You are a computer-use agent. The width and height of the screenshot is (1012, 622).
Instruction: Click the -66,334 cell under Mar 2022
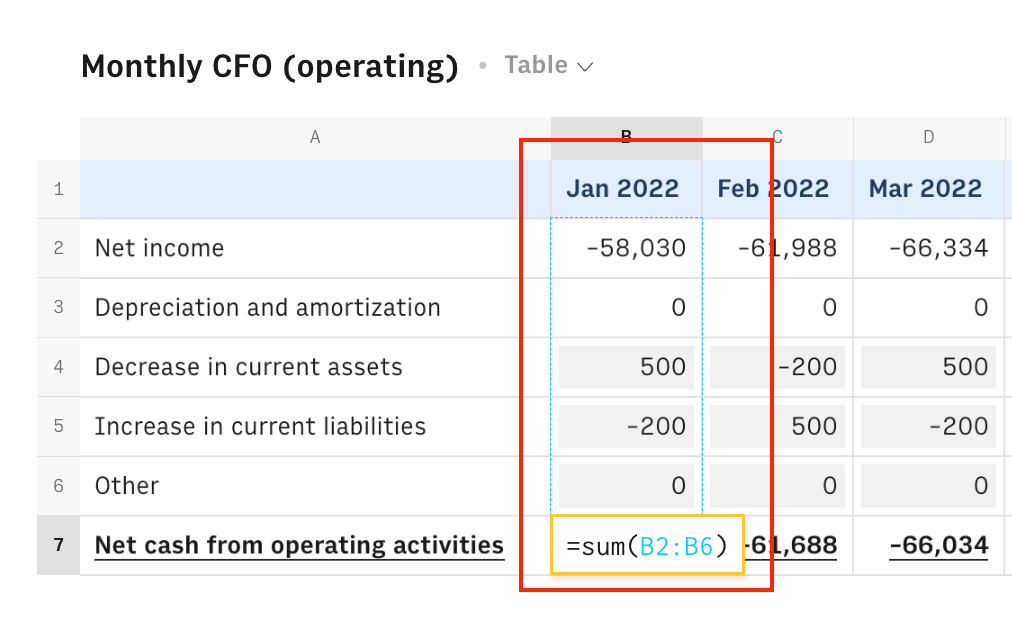(x=938, y=248)
